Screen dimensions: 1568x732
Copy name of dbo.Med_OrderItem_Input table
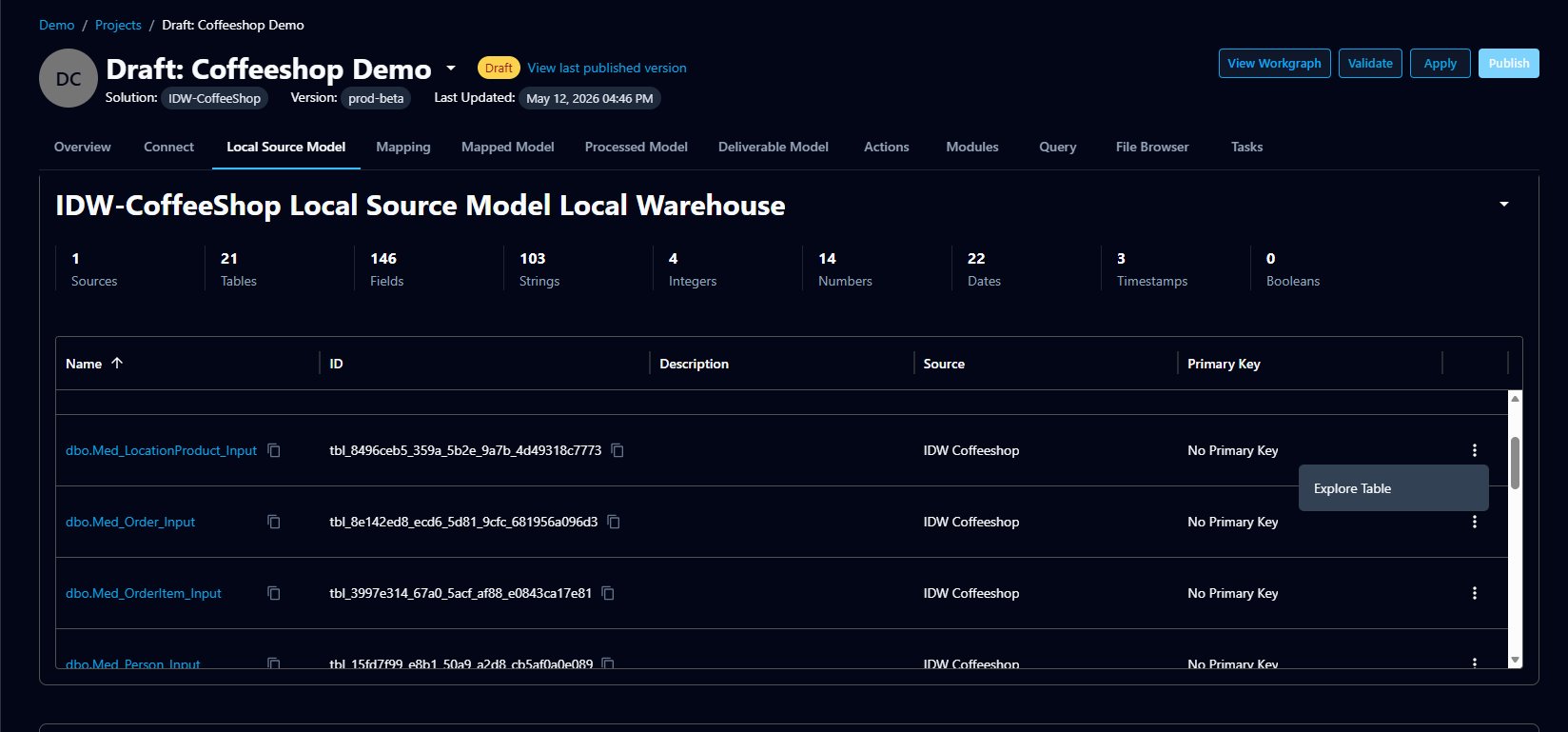pyautogui.click(x=274, y=593)
